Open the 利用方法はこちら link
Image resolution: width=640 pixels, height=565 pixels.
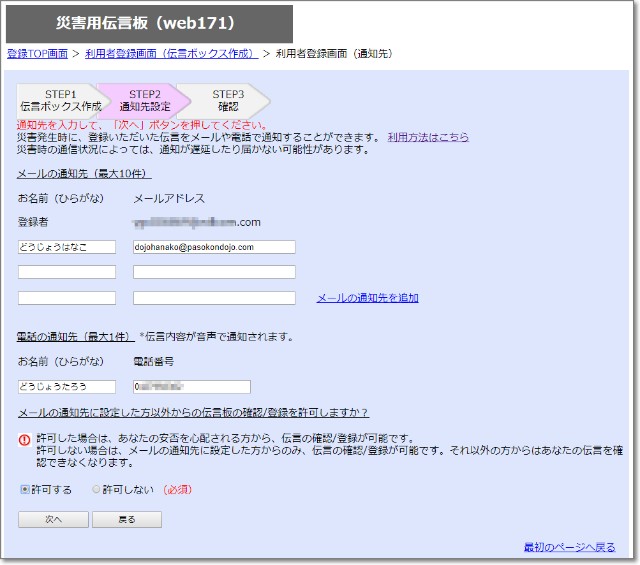(x=428, y=137)
